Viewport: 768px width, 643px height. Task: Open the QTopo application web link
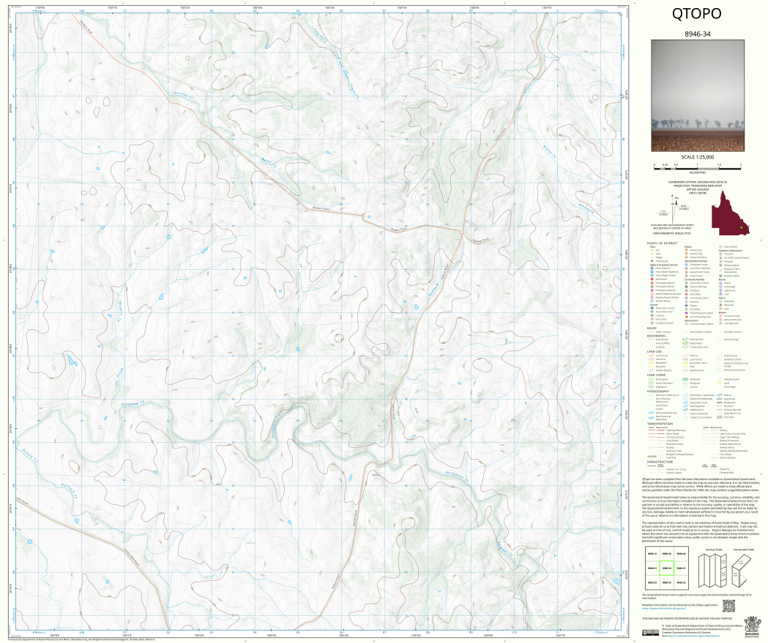point(662,609)
